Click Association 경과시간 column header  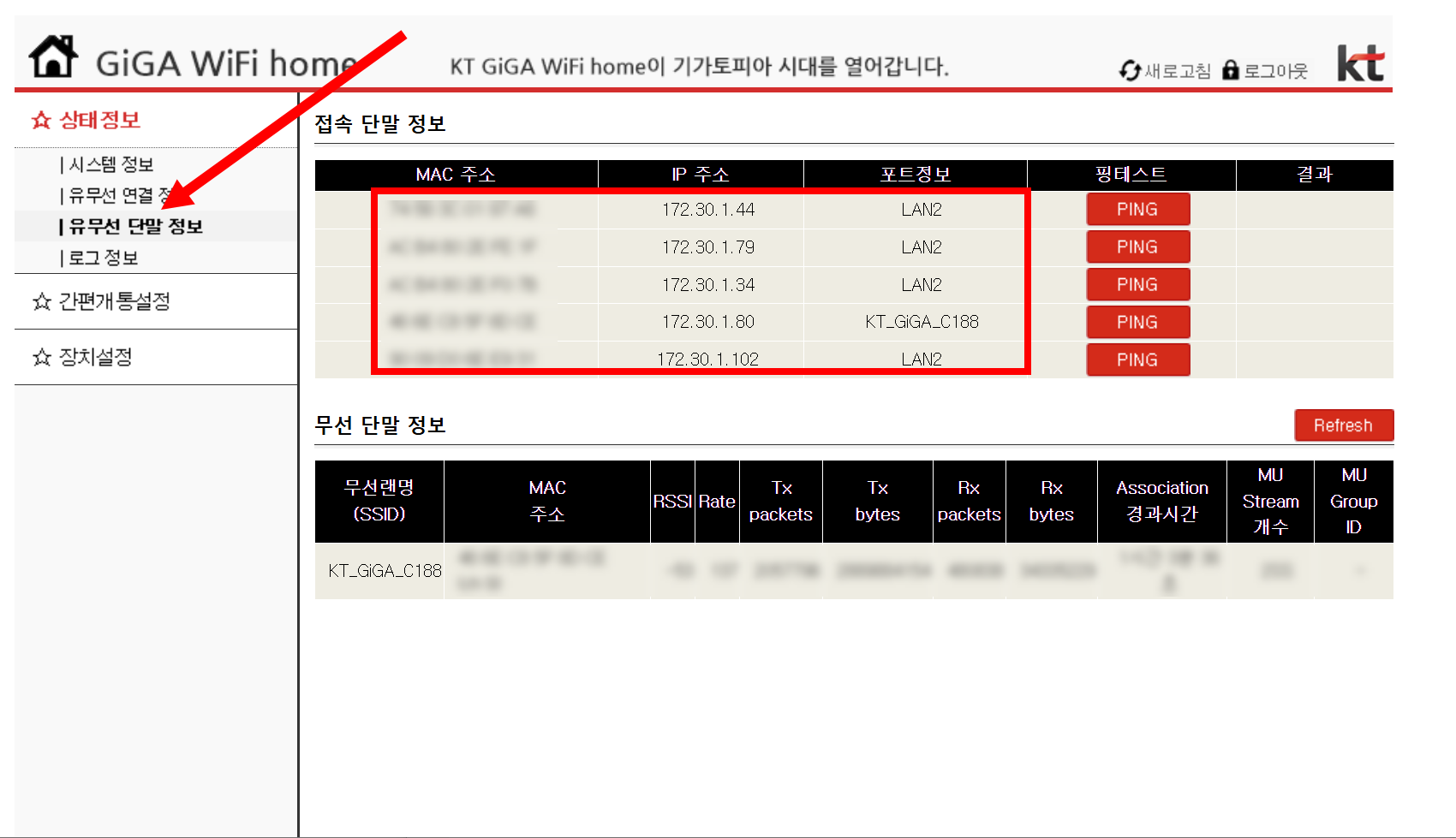(x=1162, y=501)
